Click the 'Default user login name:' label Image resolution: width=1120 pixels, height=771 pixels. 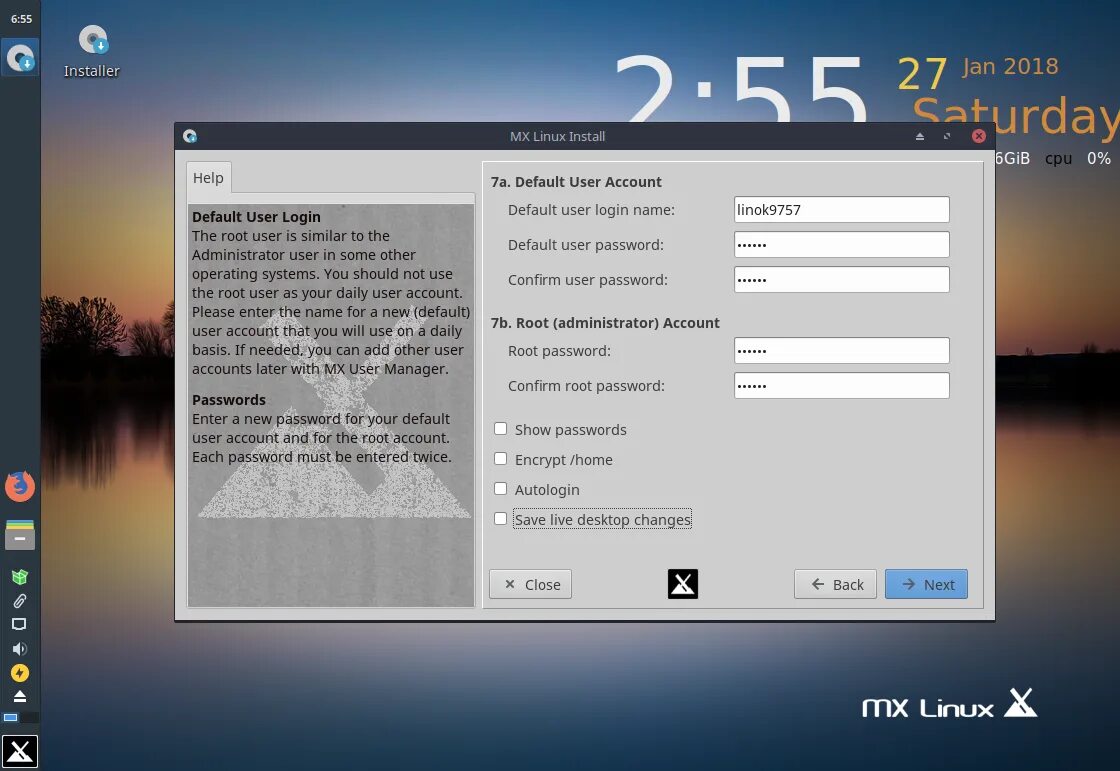click(591, 210)
